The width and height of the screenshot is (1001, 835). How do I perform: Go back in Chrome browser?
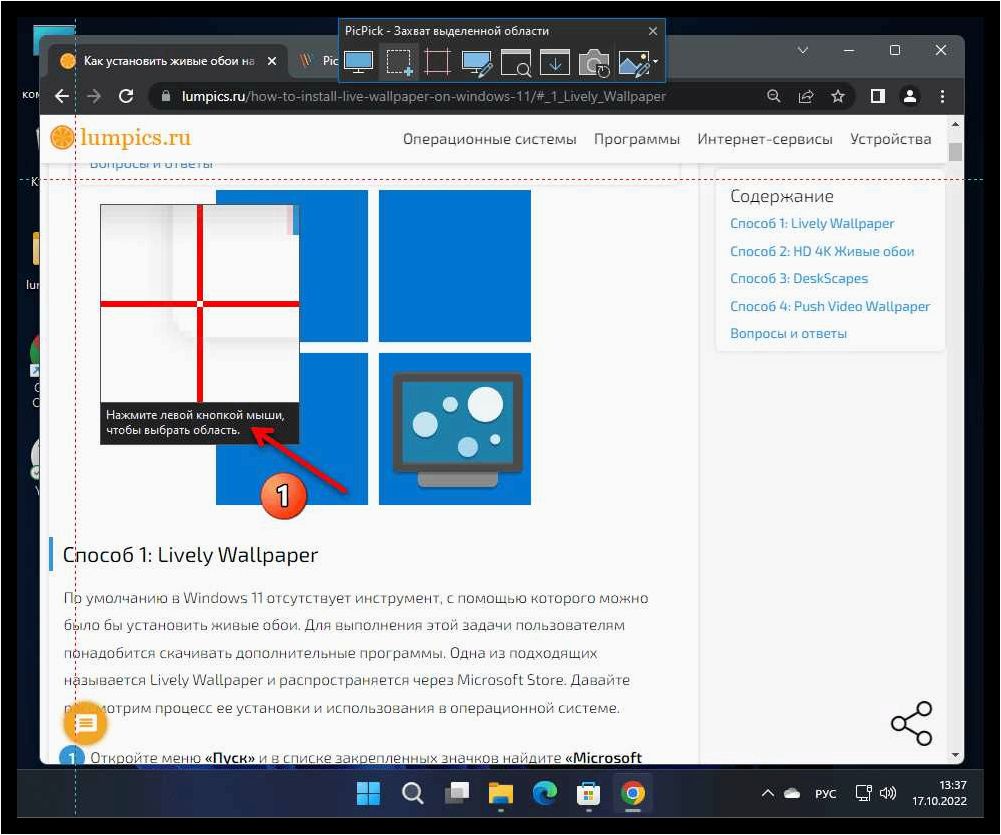point(62,96)
